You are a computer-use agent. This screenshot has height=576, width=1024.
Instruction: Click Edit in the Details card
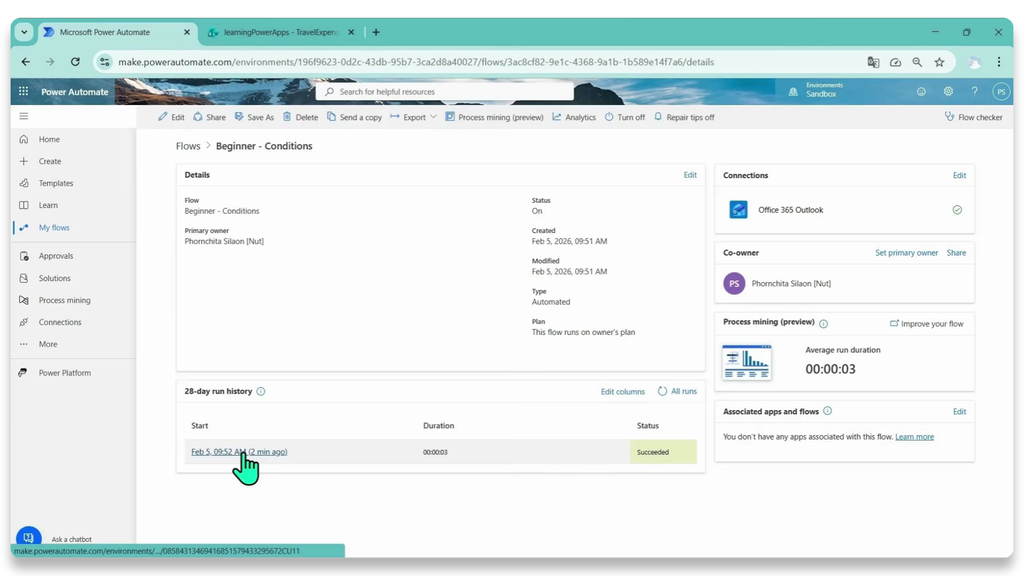690,175
